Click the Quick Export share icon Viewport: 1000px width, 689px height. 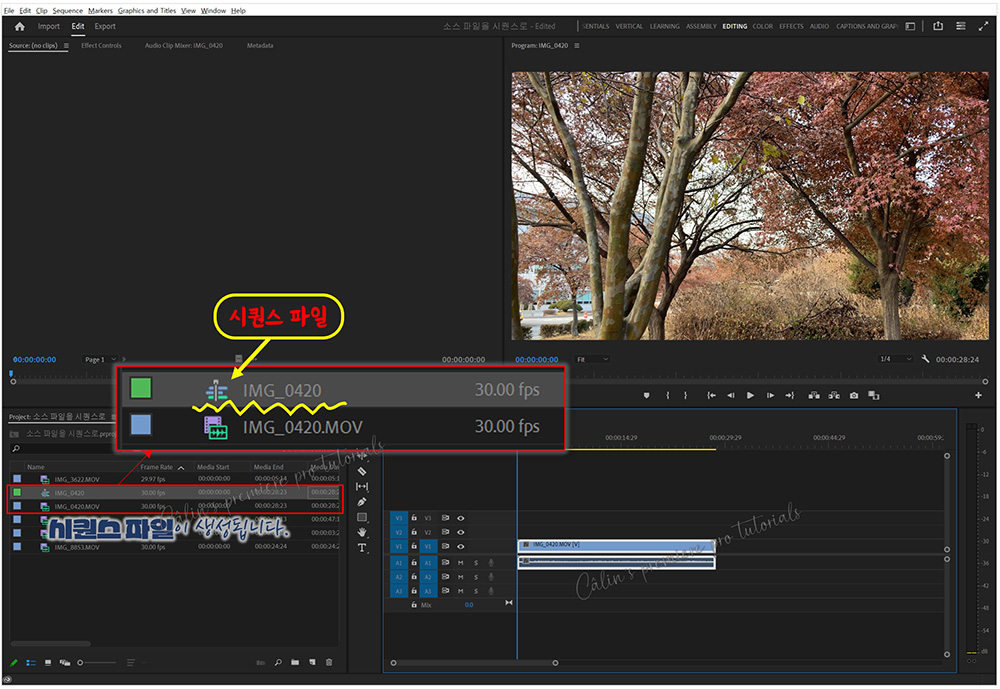(x=938, y=26)
